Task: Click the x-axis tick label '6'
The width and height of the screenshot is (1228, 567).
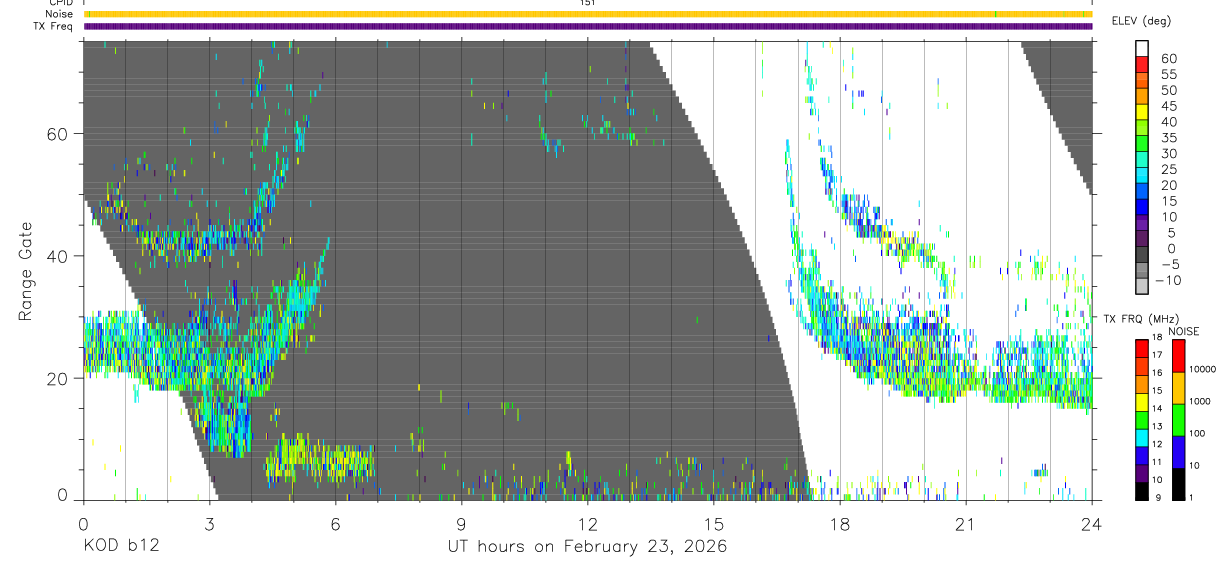Action: click(x=336, y=524)
